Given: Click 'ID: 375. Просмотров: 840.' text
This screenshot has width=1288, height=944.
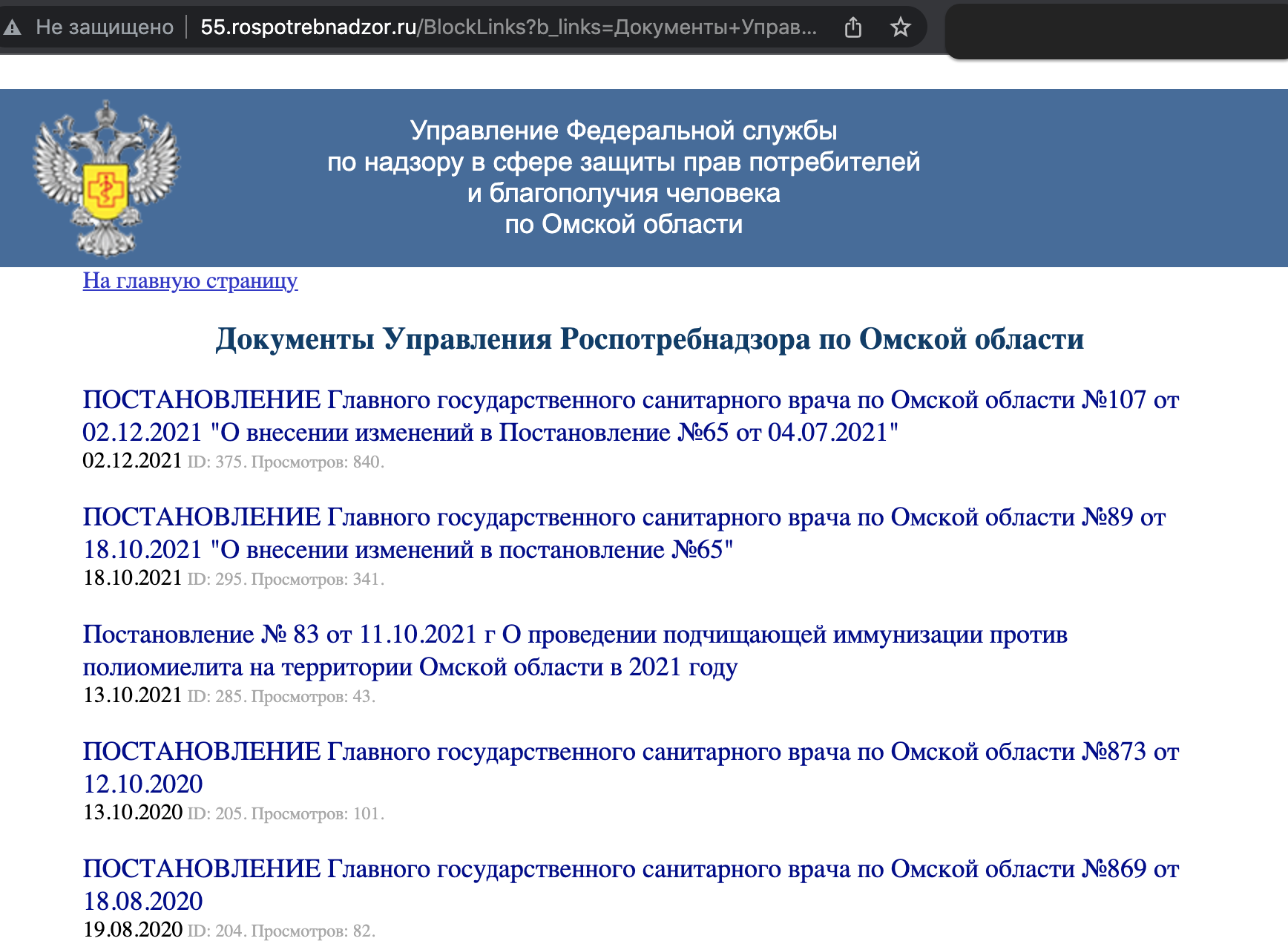Looking at the screenshot, I should coord(286,462).
